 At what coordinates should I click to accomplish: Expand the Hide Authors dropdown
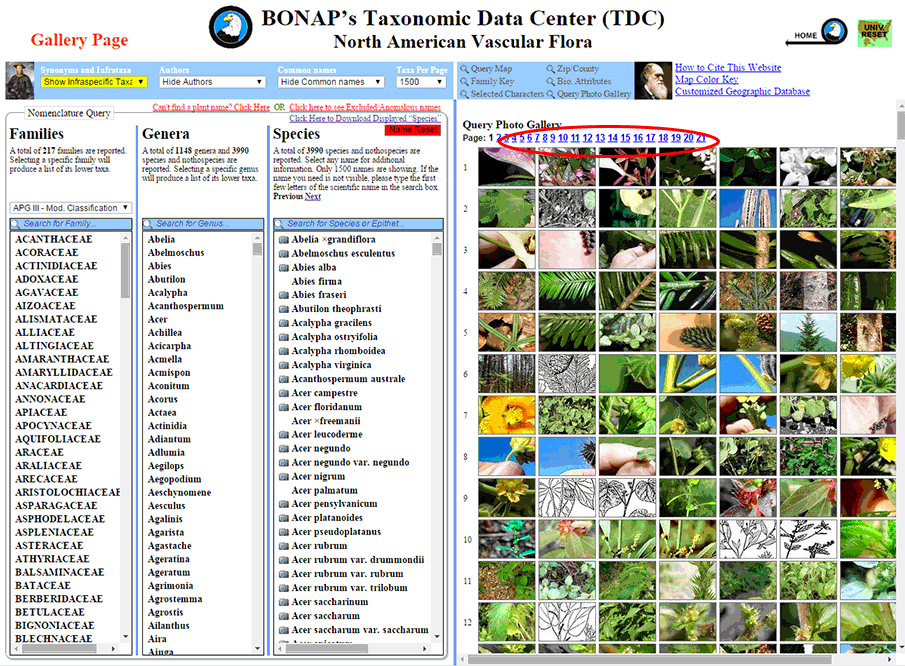tap(212, 82)
